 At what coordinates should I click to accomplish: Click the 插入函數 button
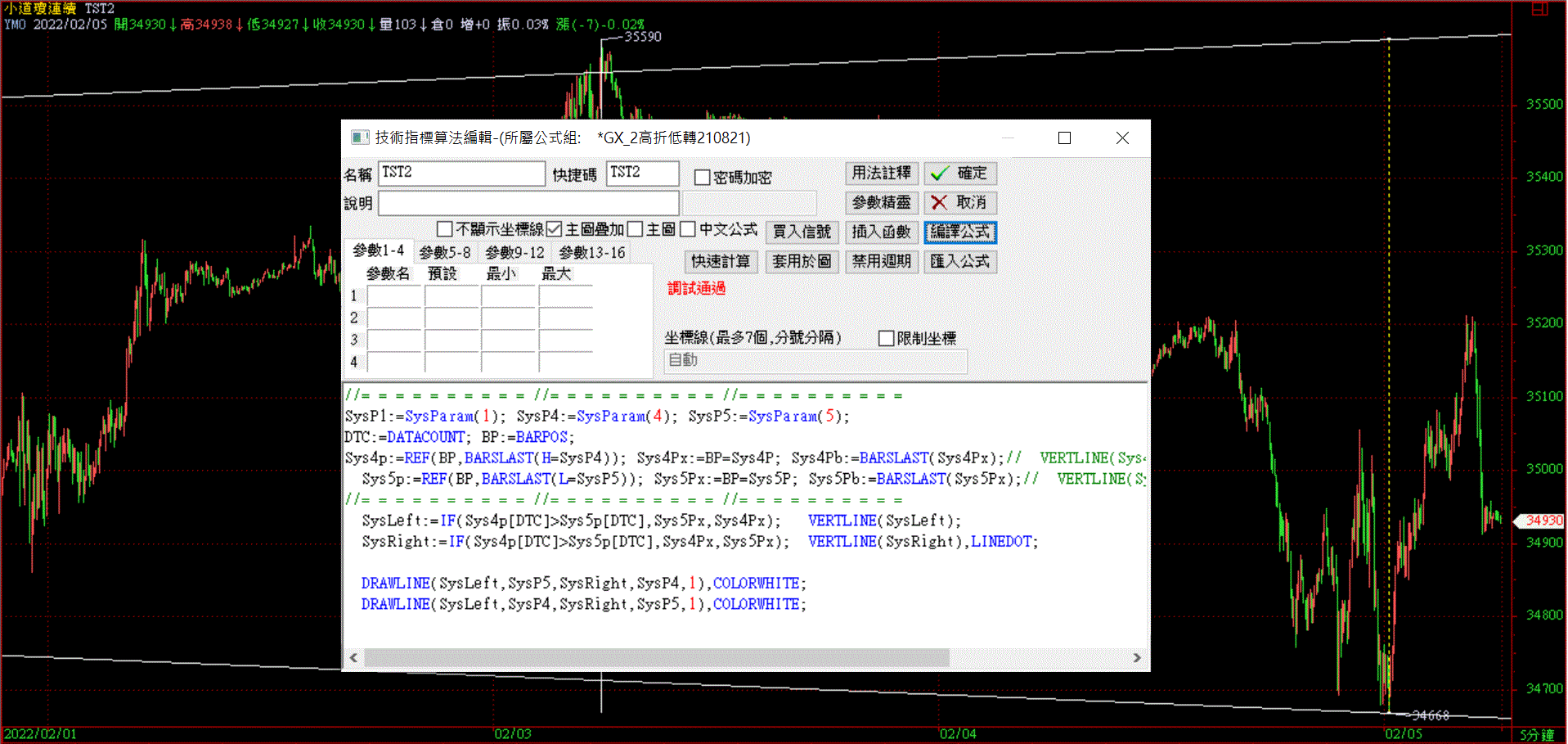pos(881,232)
